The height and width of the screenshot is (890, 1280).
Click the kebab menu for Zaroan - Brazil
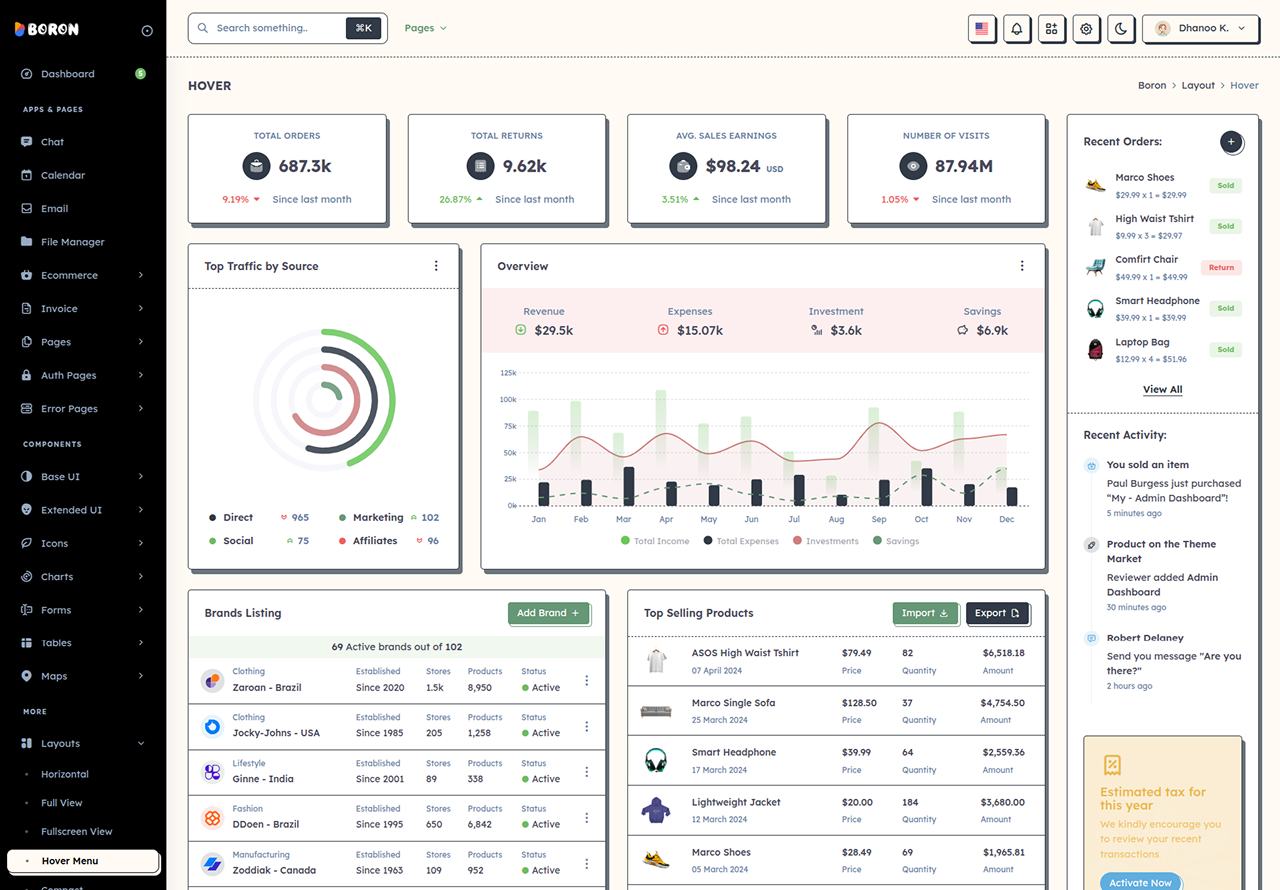point(587,681)
